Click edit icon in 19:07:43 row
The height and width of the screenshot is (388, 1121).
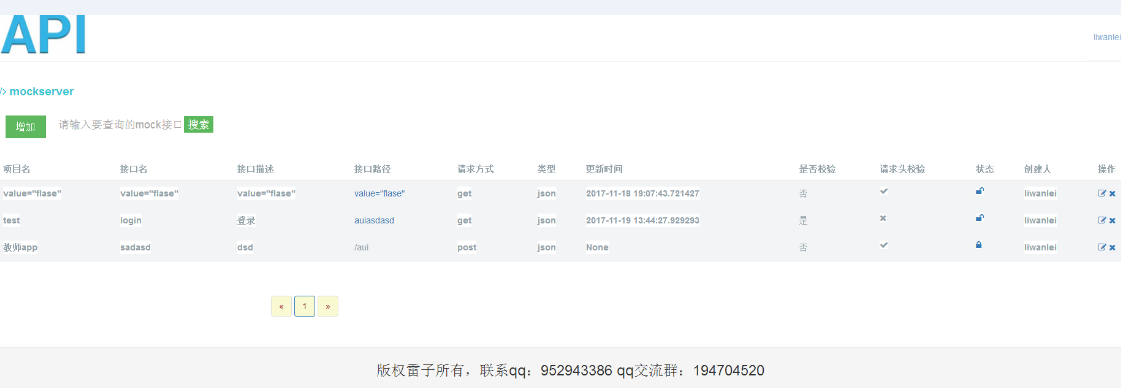1102,193
